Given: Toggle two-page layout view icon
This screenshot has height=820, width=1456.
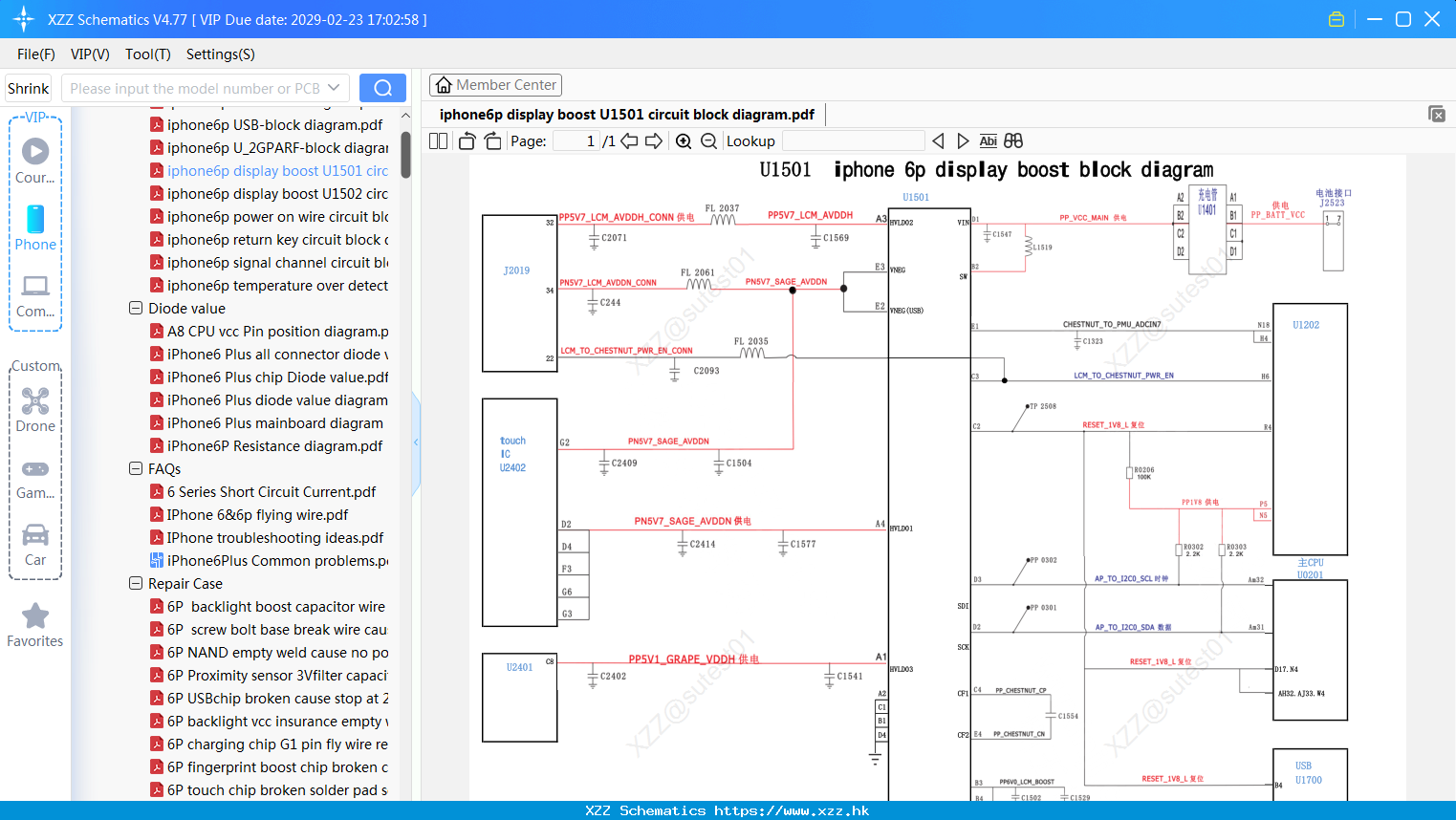Looking at the screenshot, I should 438,140.
